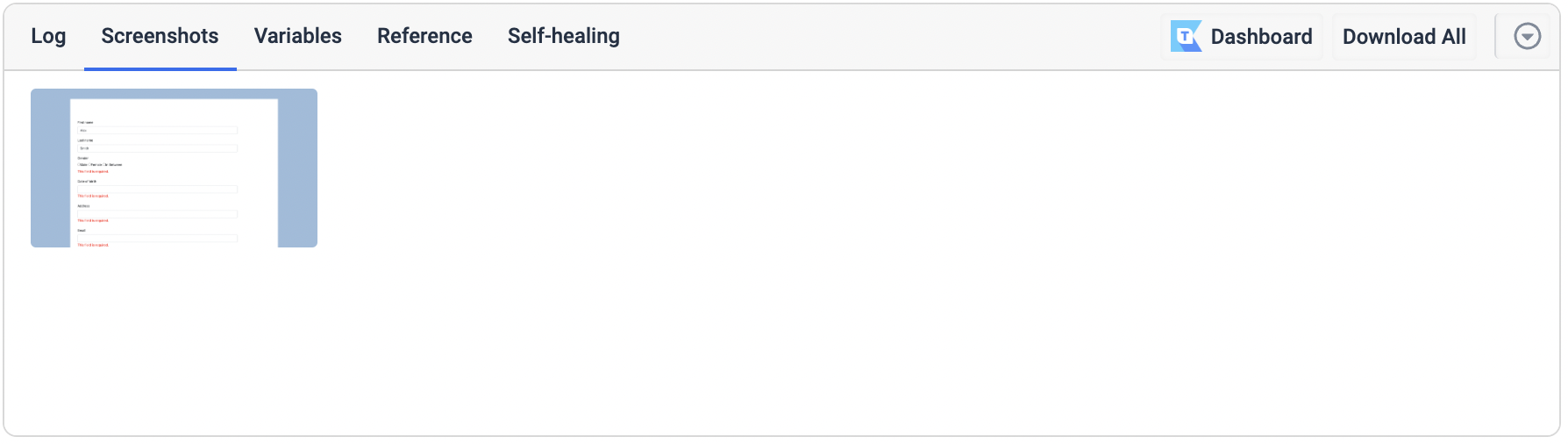Show the Self-healing tab
This screenshot has width=1568, height=444.
pos(563,36)
